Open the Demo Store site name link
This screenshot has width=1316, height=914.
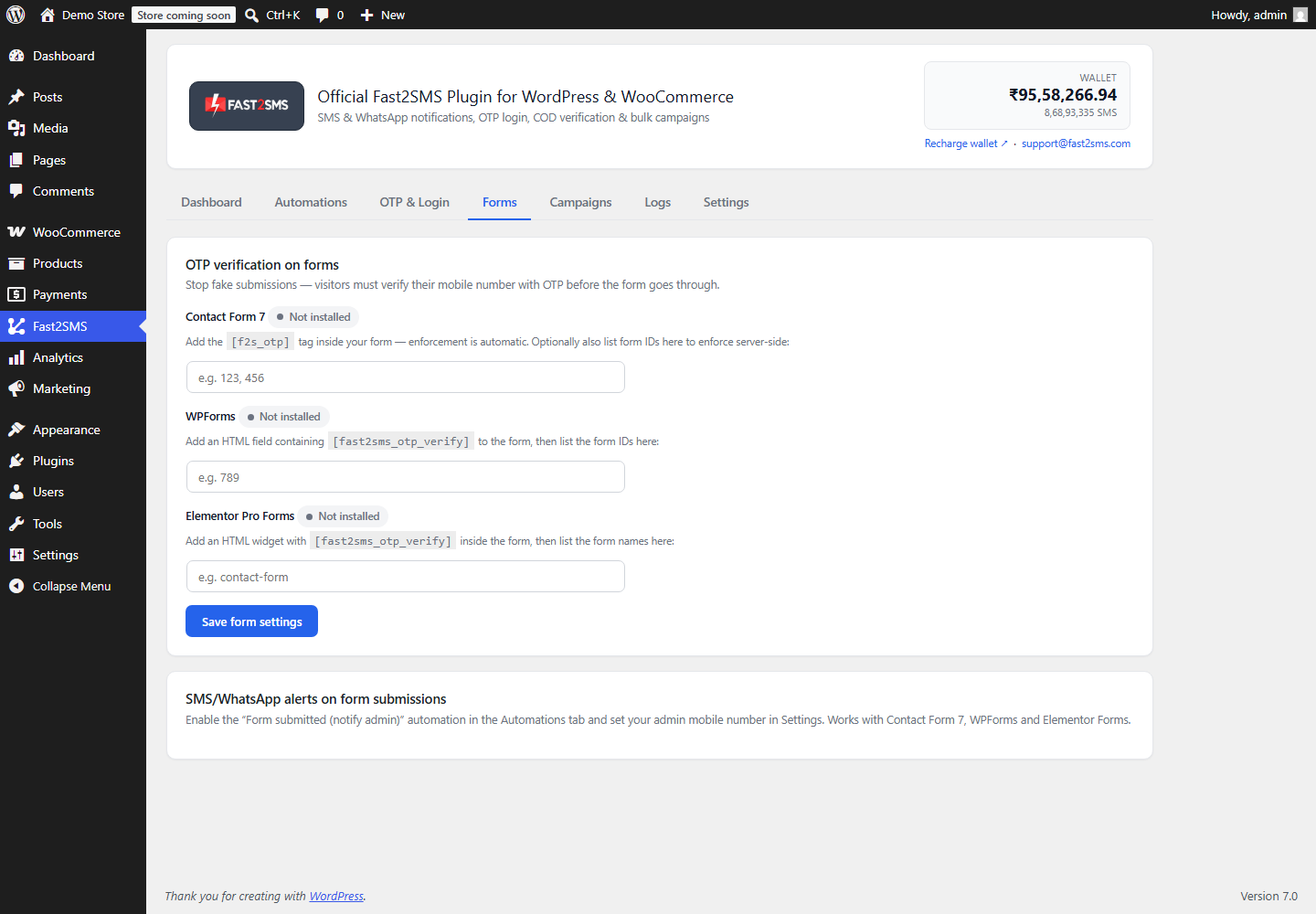[93, 15]
